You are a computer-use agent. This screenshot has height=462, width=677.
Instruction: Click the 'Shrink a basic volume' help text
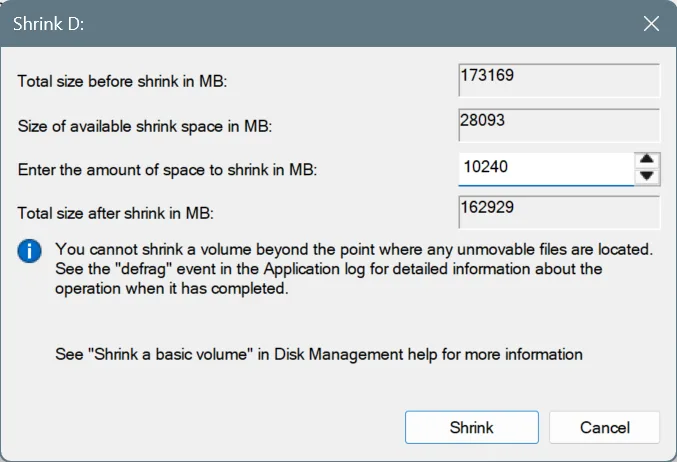coord(319,354)
